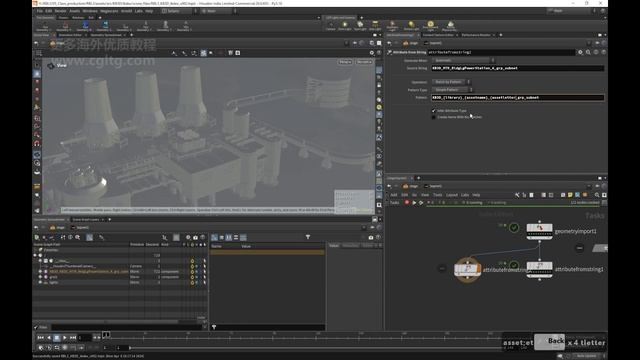The width and height of the screenshot is (640, 360).
Task: Jump to the first frame
Action: point(40,338)
